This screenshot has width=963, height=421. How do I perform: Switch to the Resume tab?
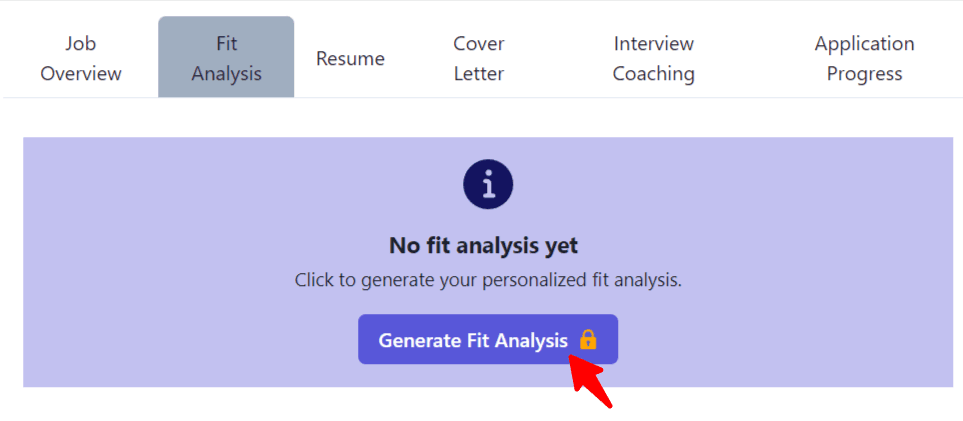(x=350, y=58)
